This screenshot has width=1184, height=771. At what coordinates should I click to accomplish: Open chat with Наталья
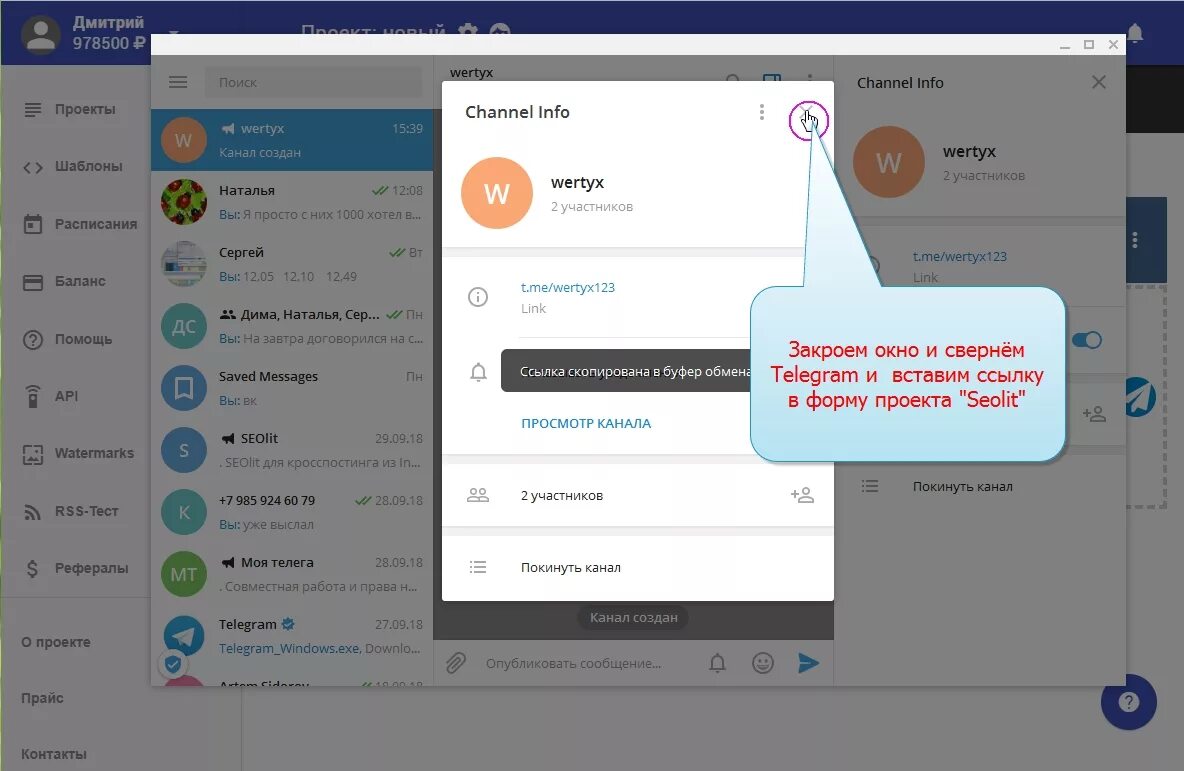click(x=292, y=202)
